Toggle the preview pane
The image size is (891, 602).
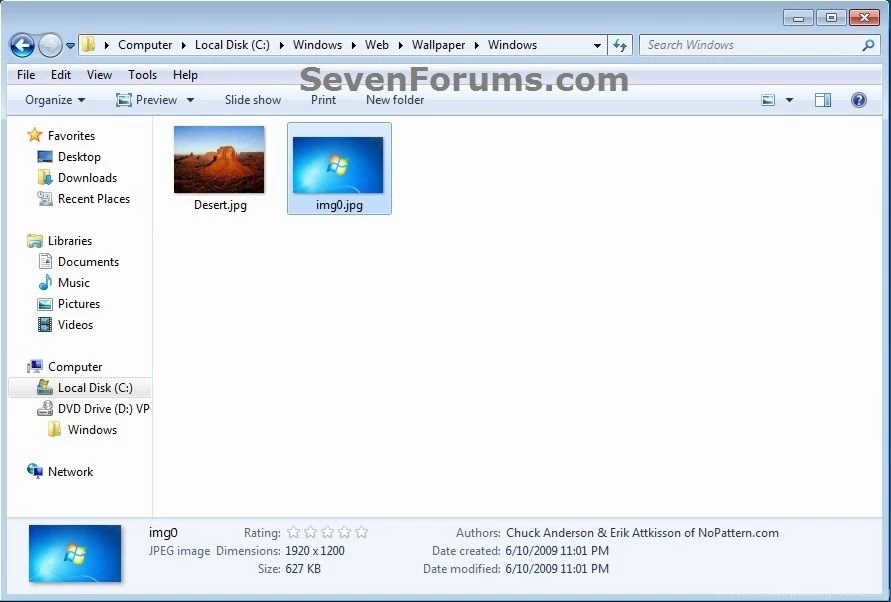coord(823,101)
